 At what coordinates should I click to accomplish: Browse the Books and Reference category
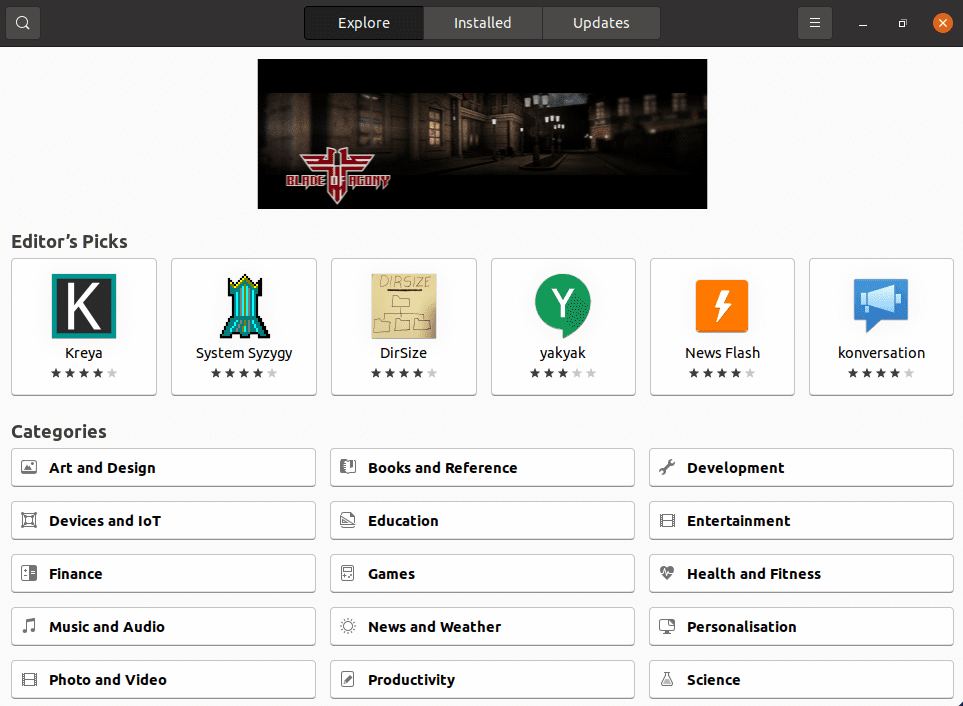click(482, 467)
